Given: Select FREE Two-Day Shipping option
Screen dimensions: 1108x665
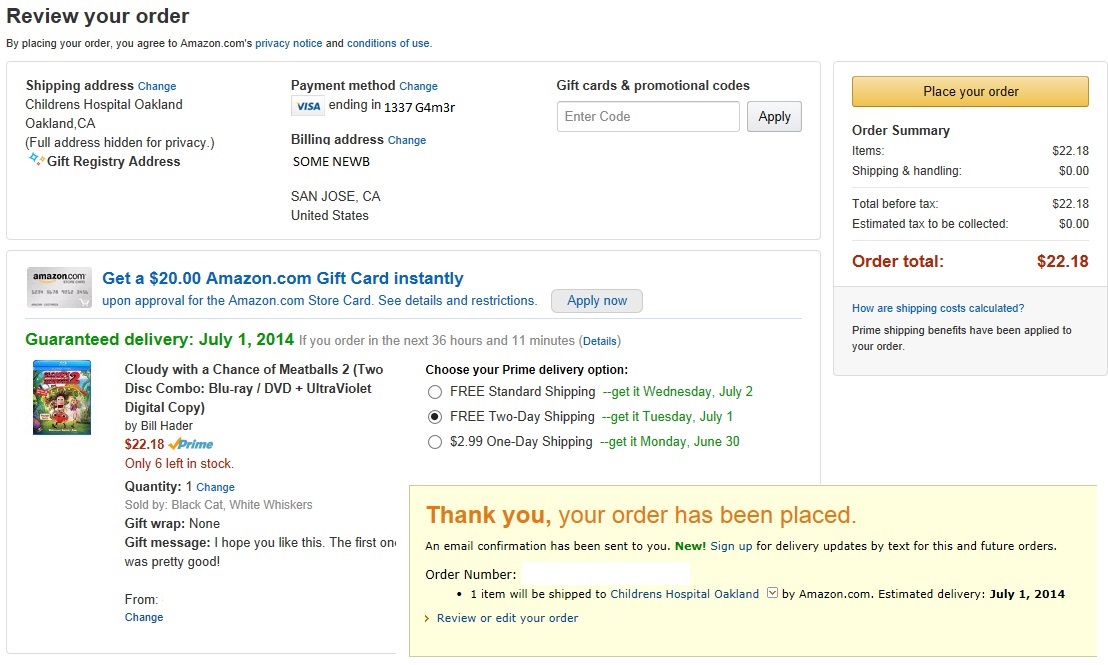Looking at the screenshot, I should [x=434, y=417].
